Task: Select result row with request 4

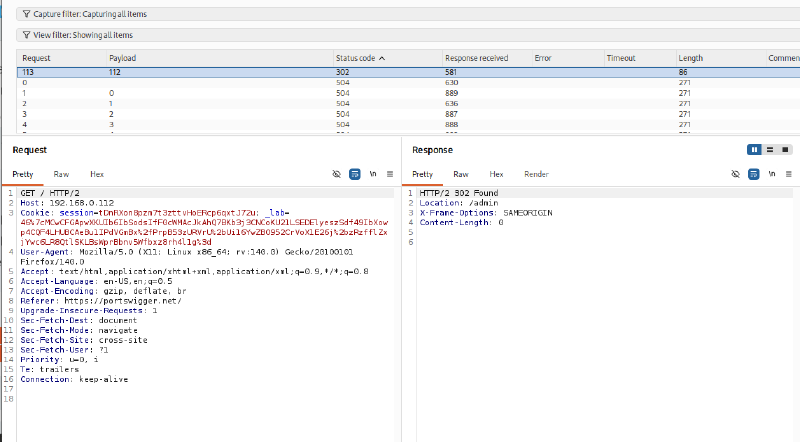Action: click(x=408, y=125)
